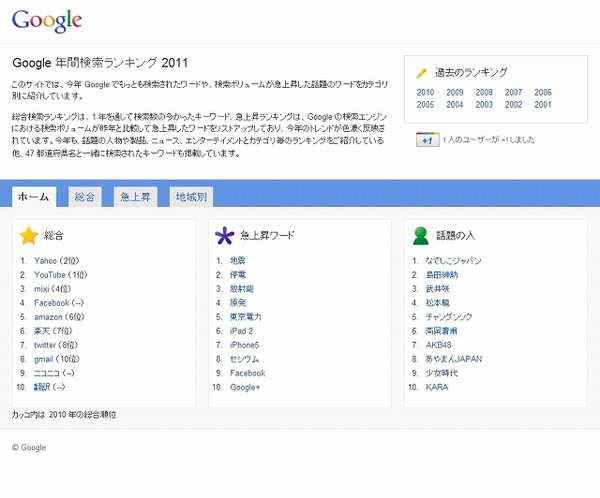Screen dimensions: 600x498
Task: Click the 楽天 ranking link
Action: point(42,331)
